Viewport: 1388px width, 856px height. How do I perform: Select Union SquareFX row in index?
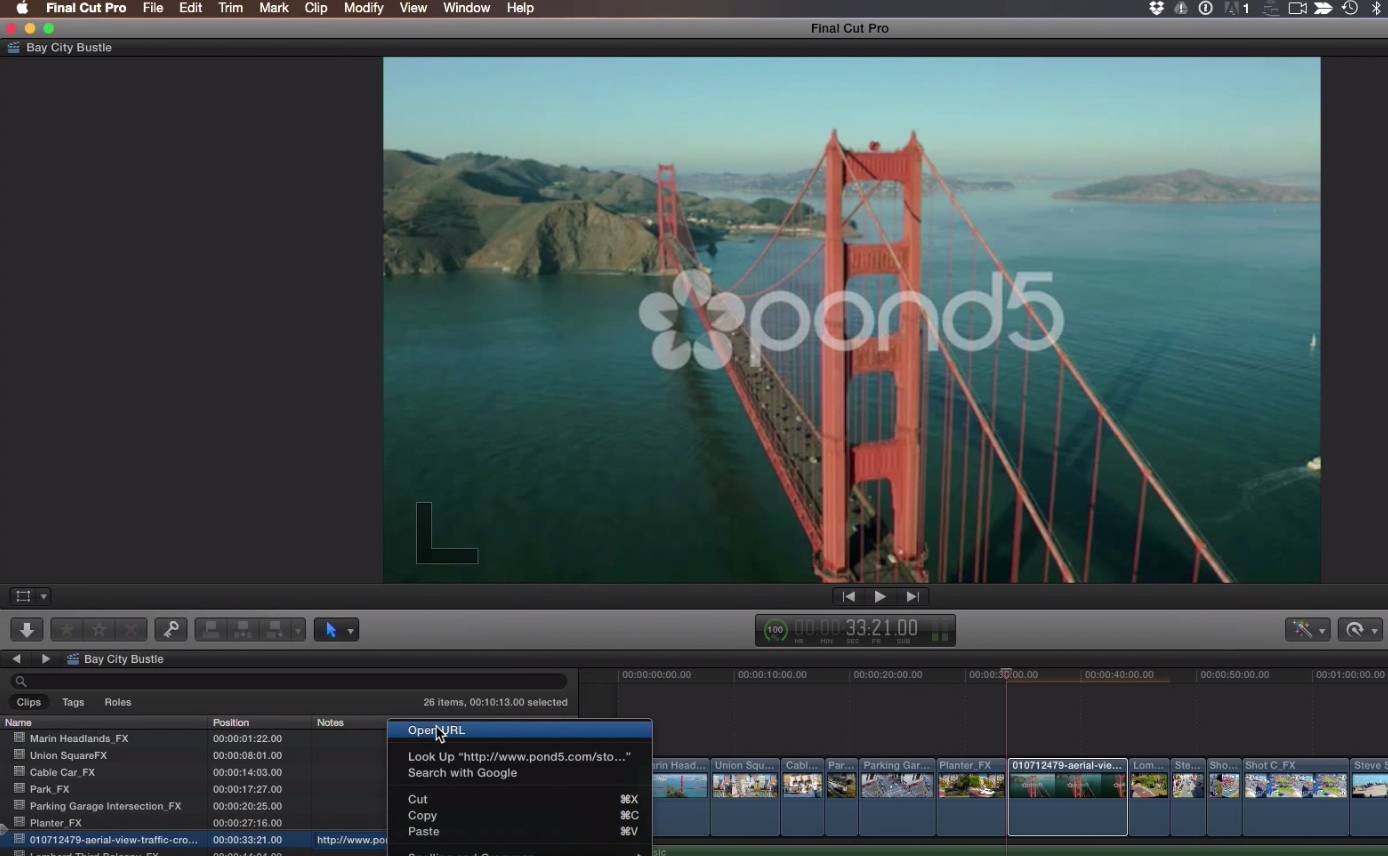[x=193, y=756]
